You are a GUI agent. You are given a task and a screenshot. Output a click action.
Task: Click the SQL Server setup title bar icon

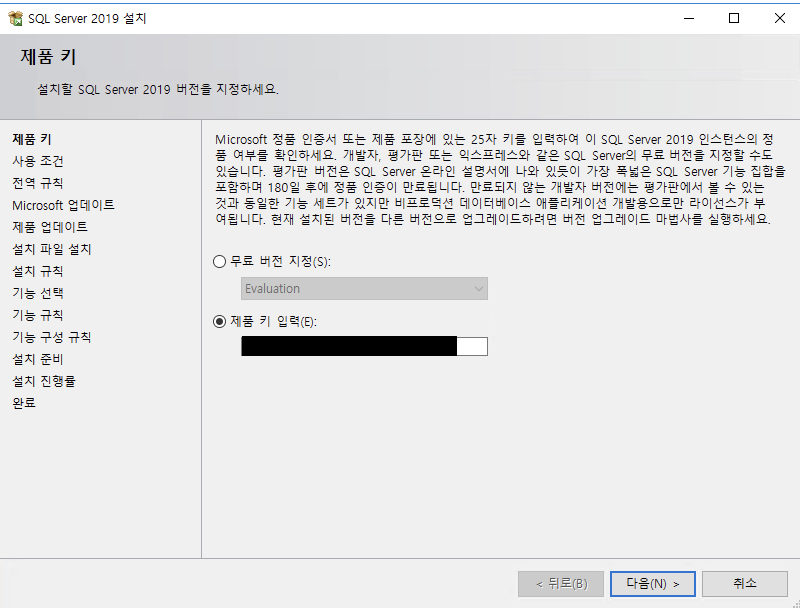(15, 18)
